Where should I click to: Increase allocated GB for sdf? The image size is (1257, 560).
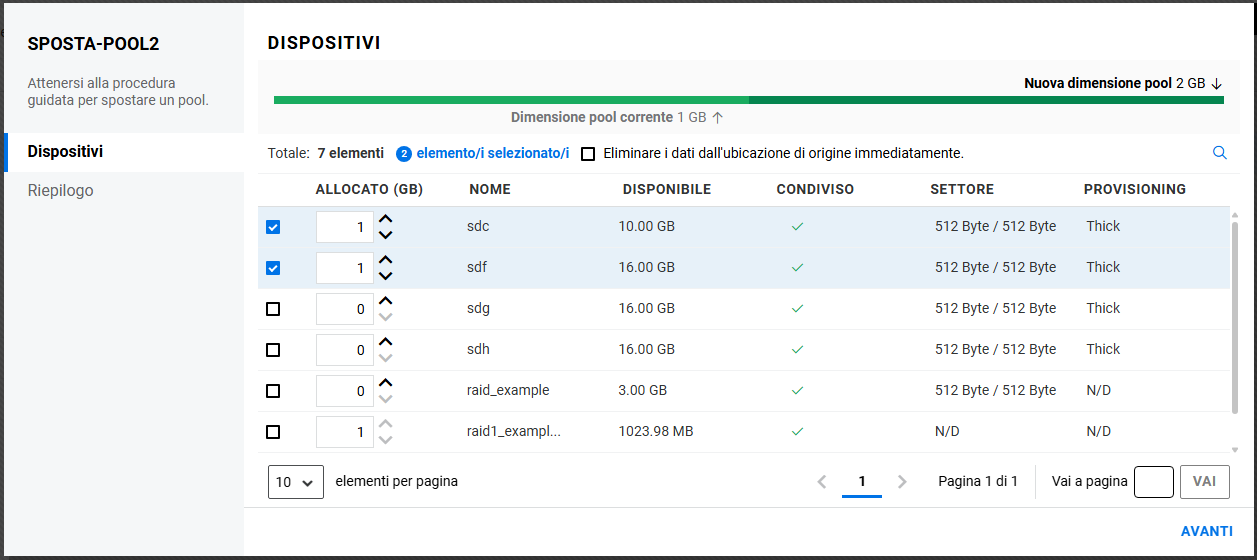pos(386,260)
